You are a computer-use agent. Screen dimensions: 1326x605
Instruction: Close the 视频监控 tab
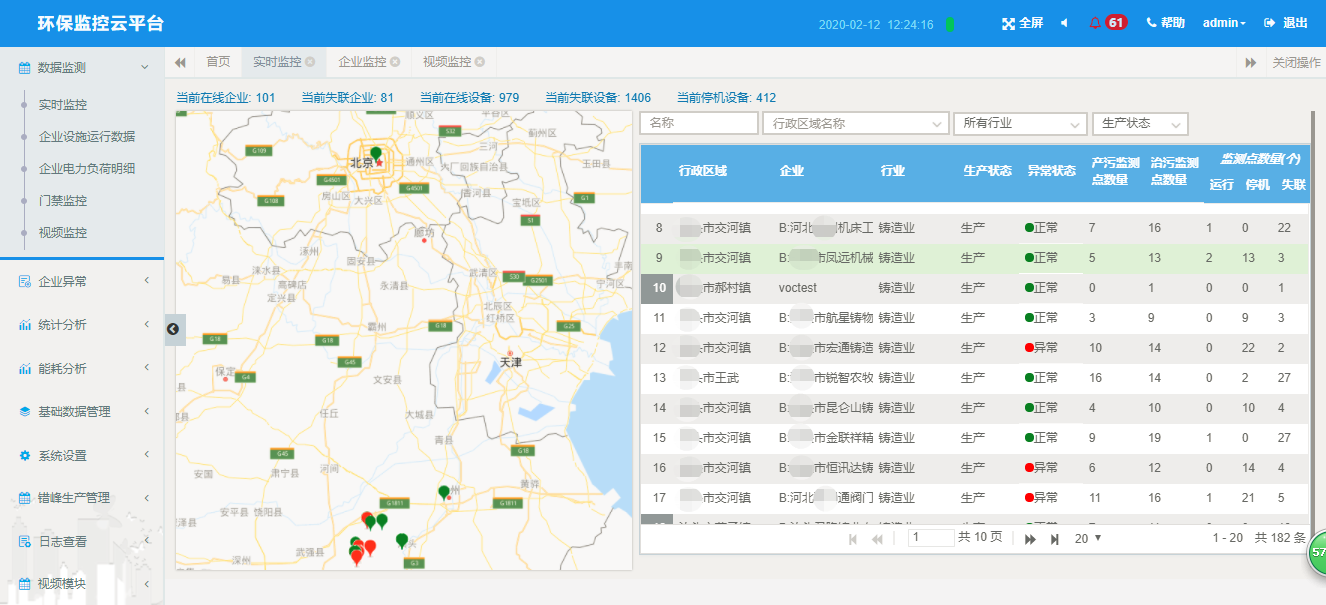480,62
